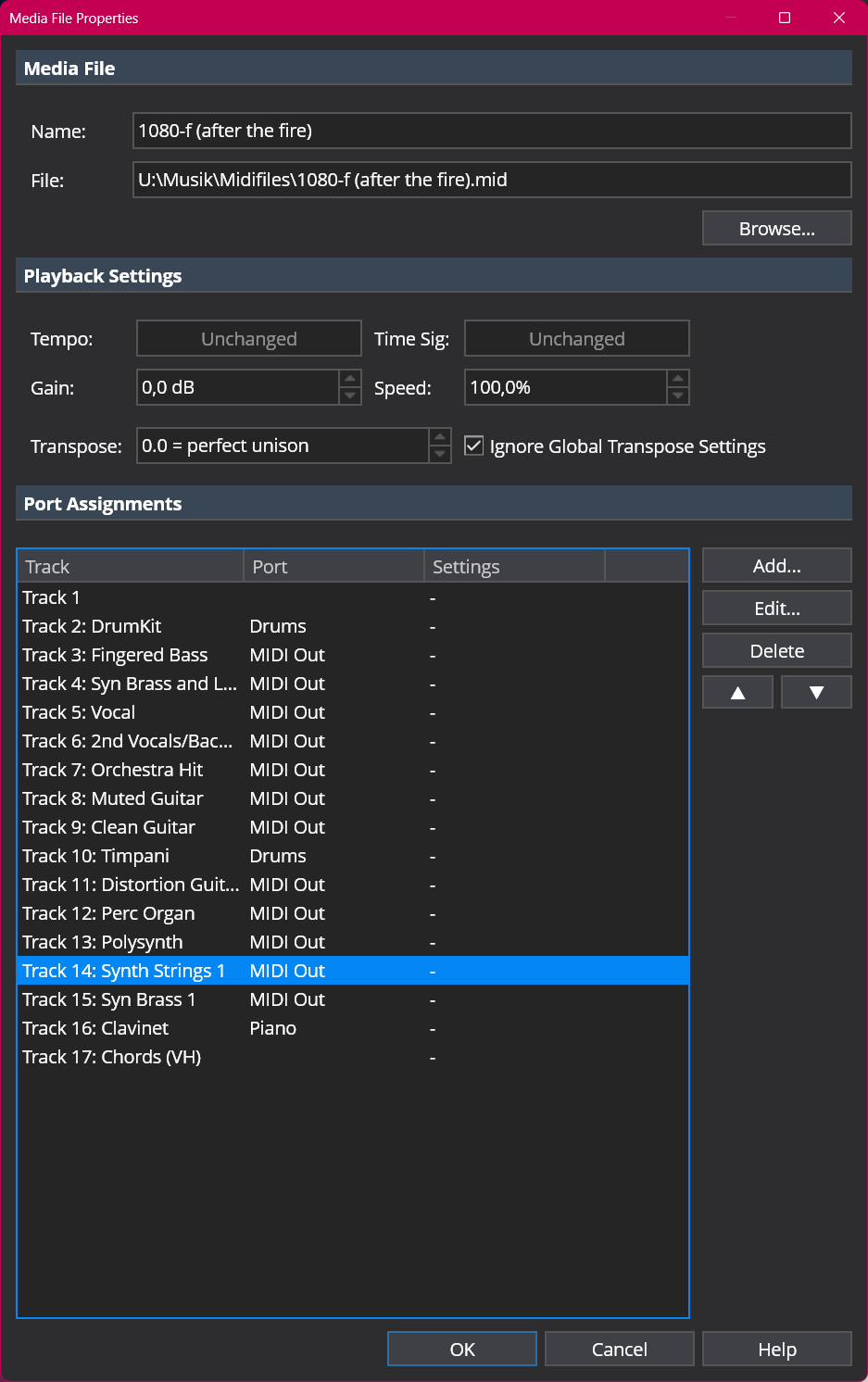Decrease Gain value with down spinner arrow

click(350, 396)
